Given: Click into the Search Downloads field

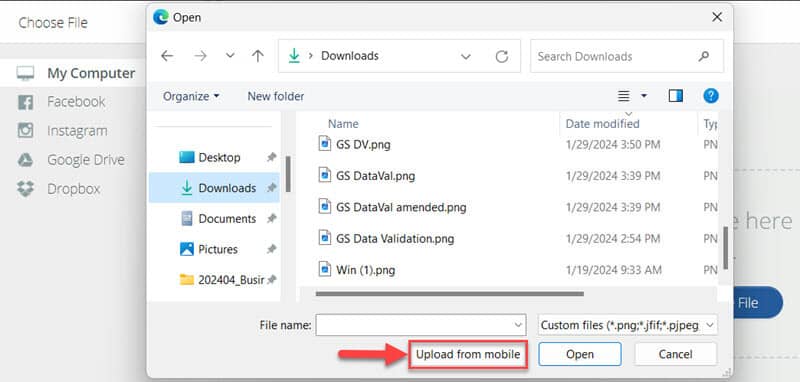Looking at the screenshot, I should click(627, 56).
